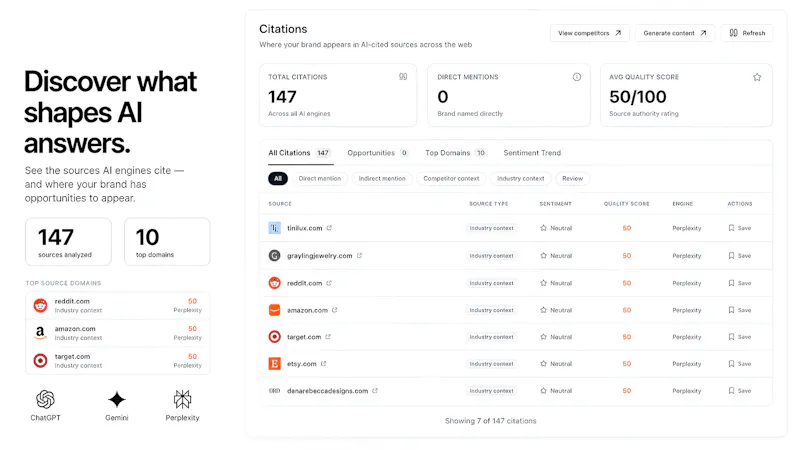Click the Etsy favicon in the table
The height and width of the screenshot is (450, 800).
[x=274, y=364]
